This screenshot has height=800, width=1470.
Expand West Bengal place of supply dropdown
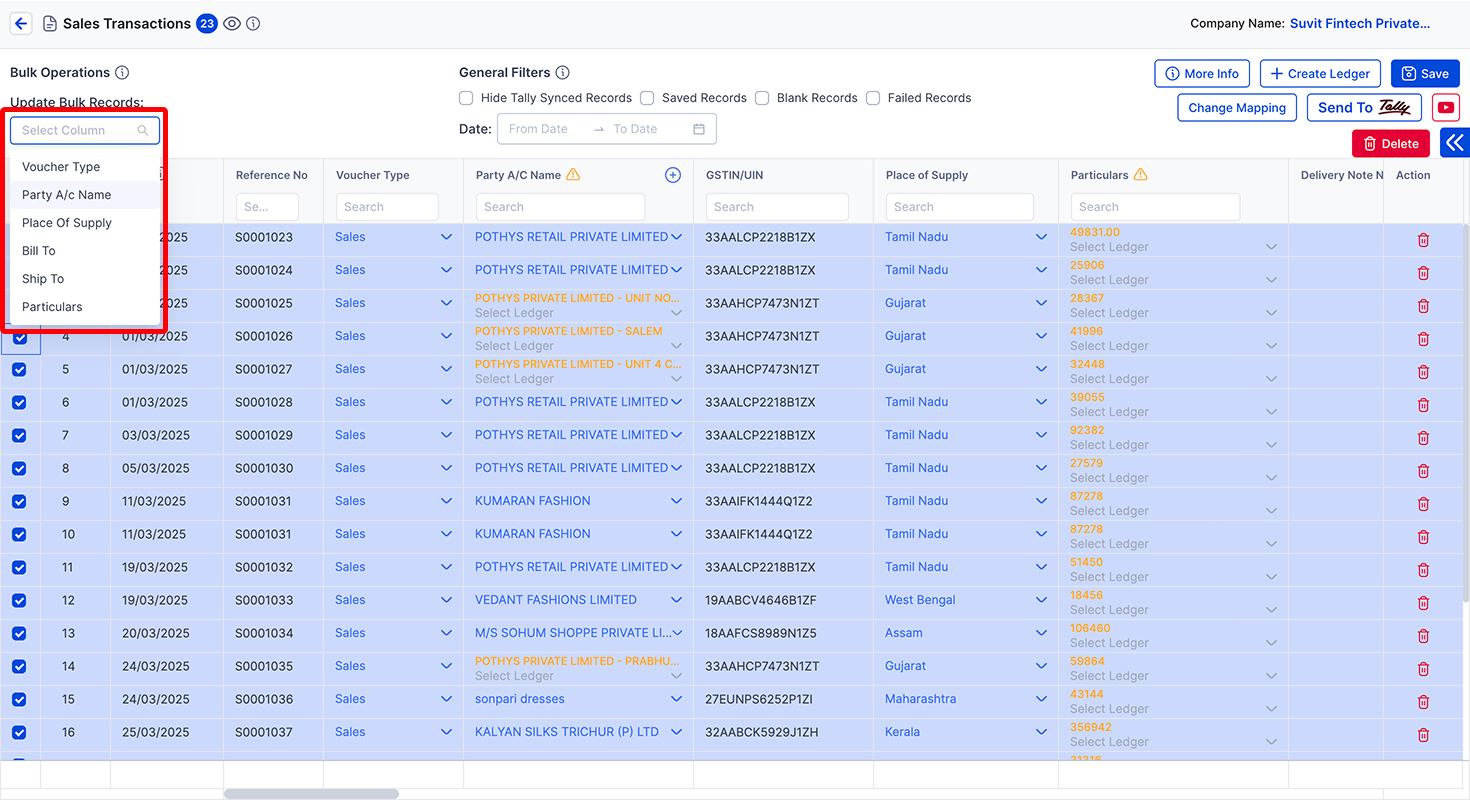point(1042,600)
